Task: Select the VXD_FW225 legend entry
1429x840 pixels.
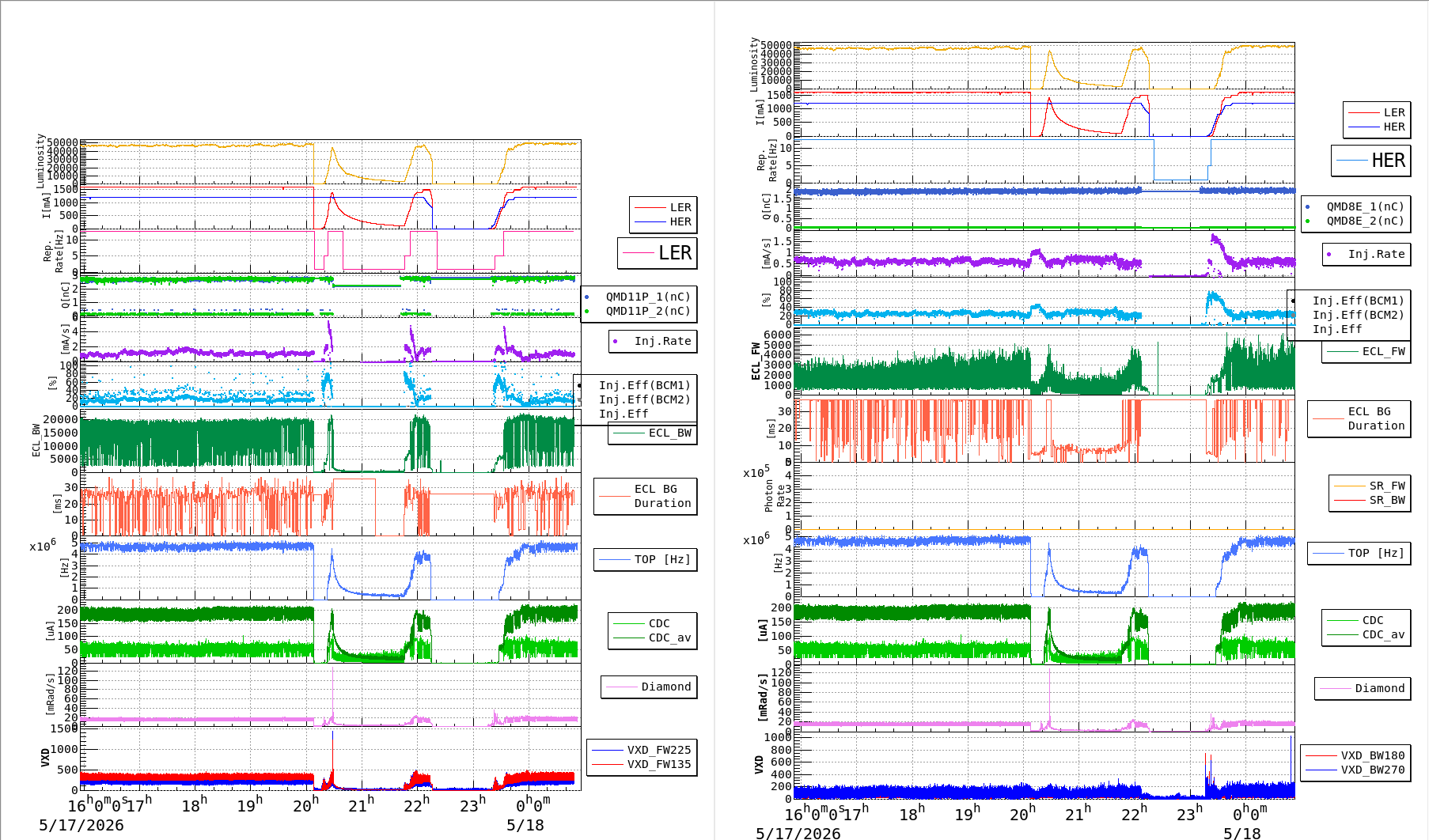Action: tap(659, 750)
